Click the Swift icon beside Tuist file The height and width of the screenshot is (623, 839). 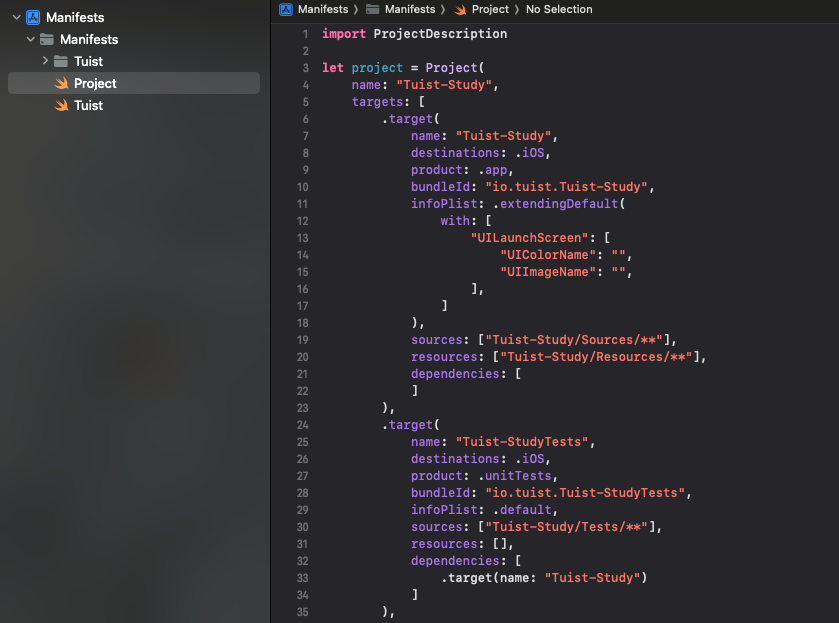tap(62, 105)
